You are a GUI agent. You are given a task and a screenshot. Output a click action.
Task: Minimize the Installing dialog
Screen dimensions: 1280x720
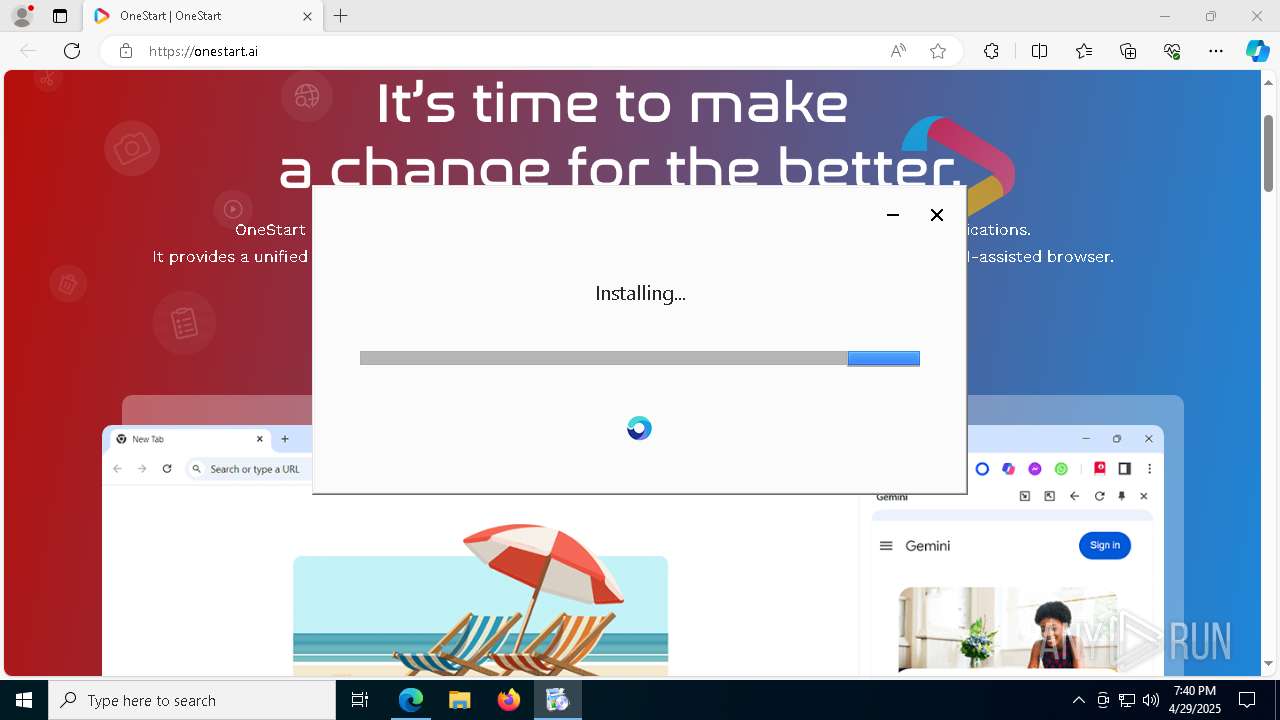(x=893, y=215)
